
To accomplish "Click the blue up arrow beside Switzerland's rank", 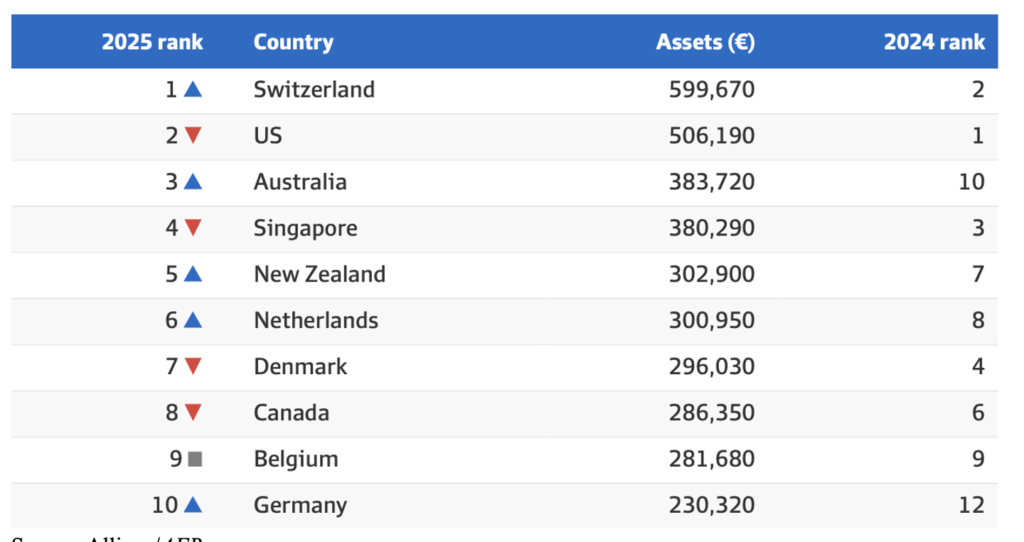I will click(x=193, y=90).
